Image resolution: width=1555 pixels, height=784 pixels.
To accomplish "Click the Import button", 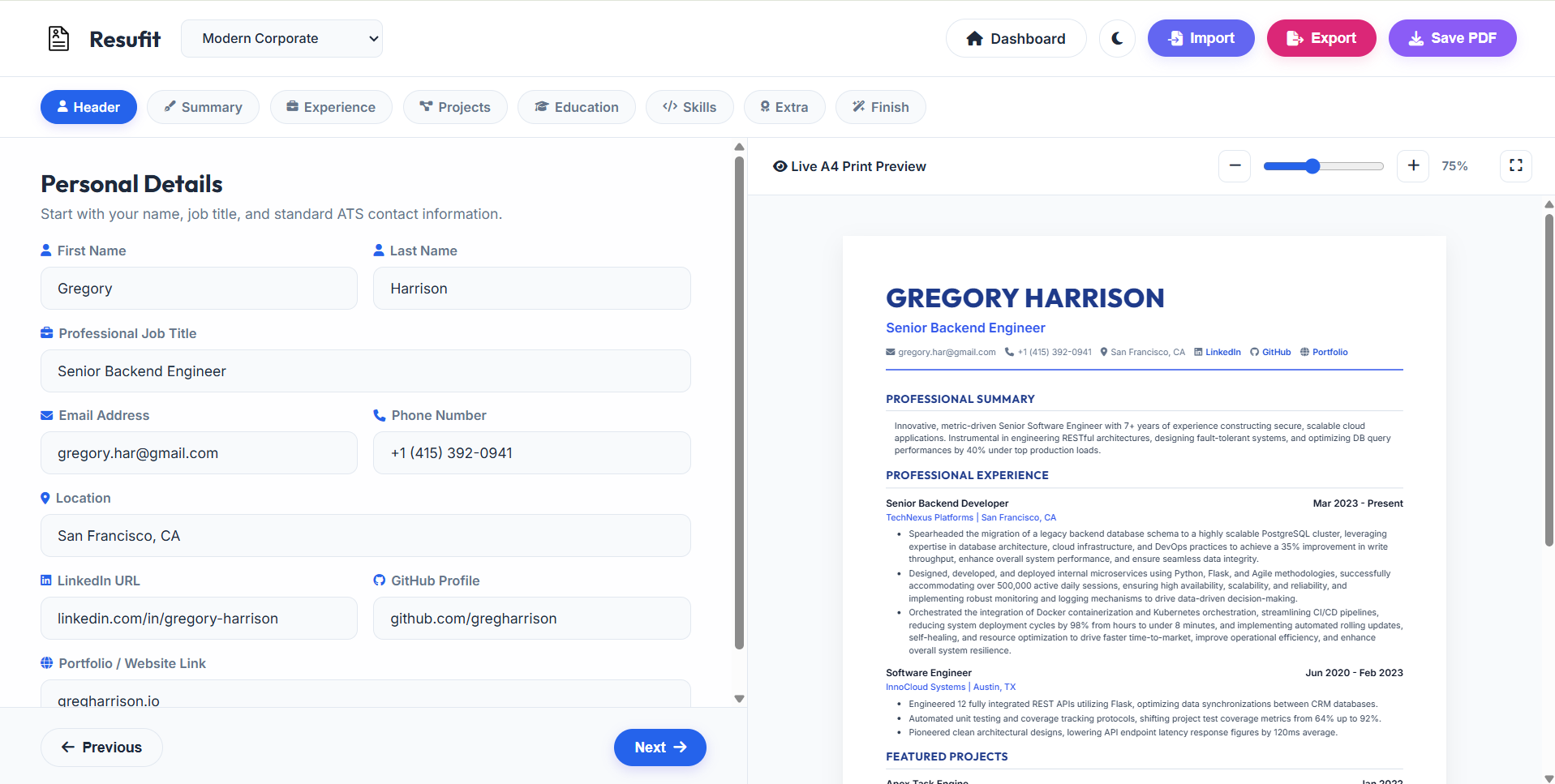I will click(1201, 38).
